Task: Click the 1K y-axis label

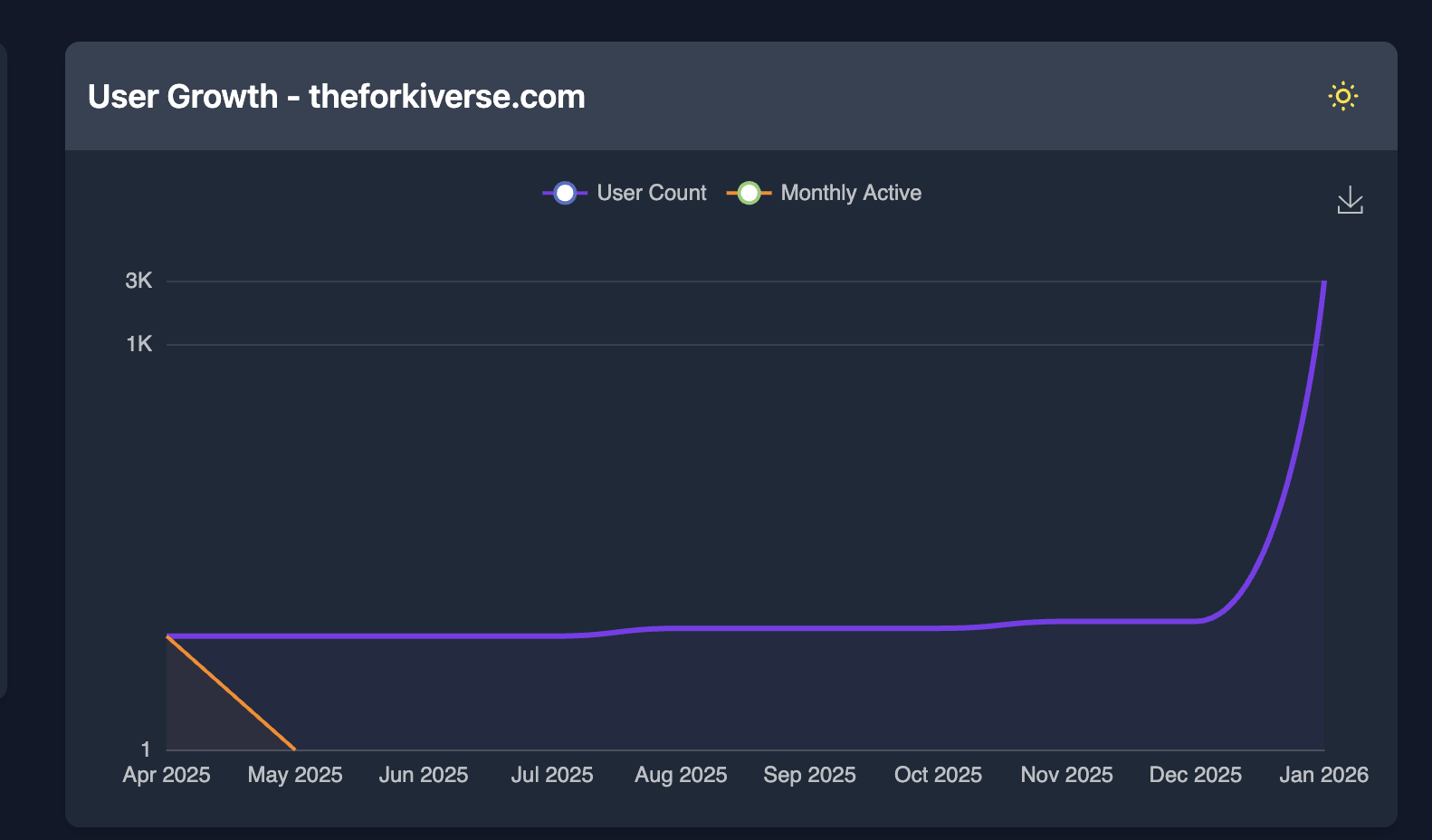Action: (x=139, y=344)
